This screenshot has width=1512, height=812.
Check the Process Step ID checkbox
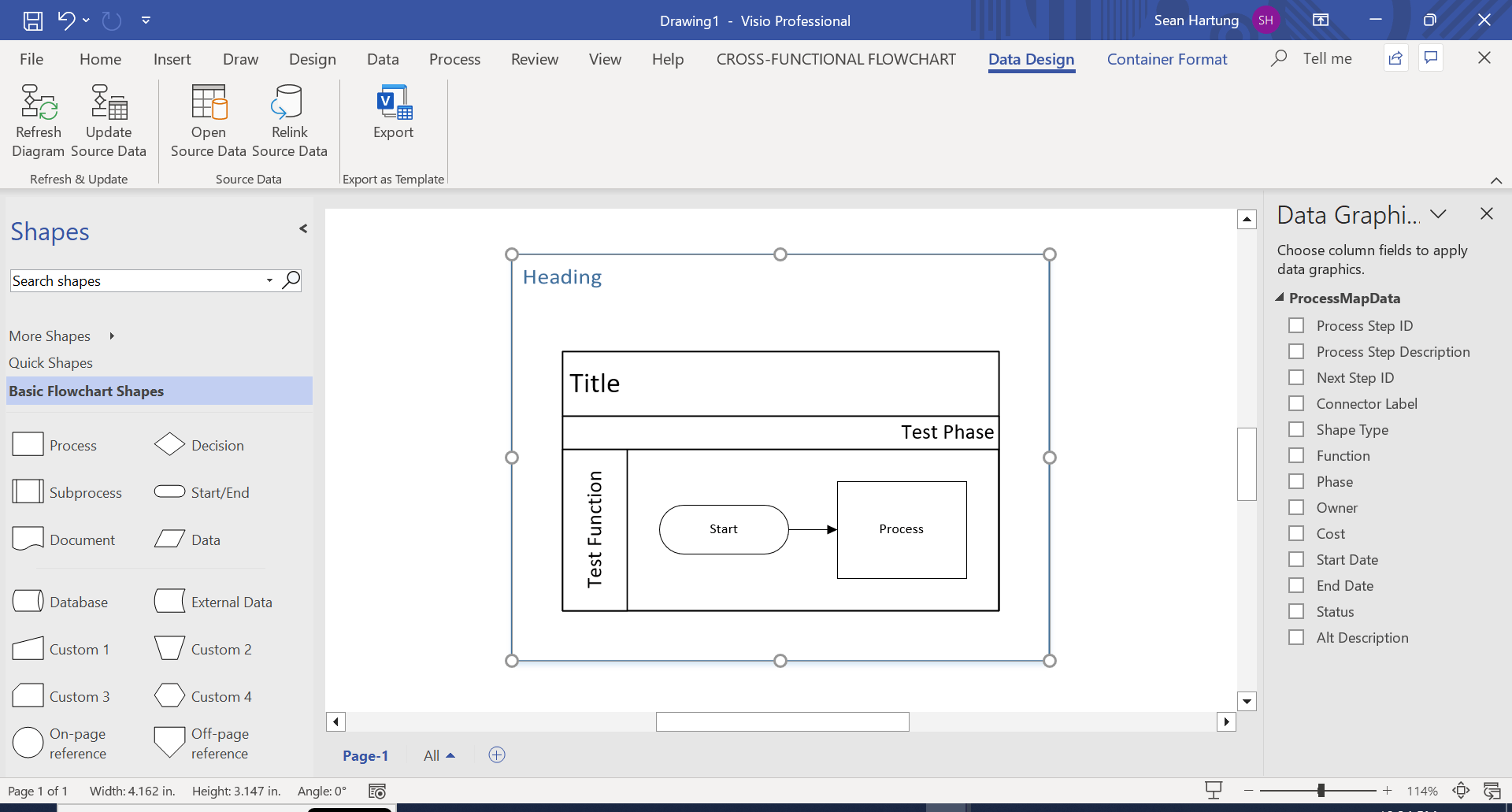tap(1296, 325)
